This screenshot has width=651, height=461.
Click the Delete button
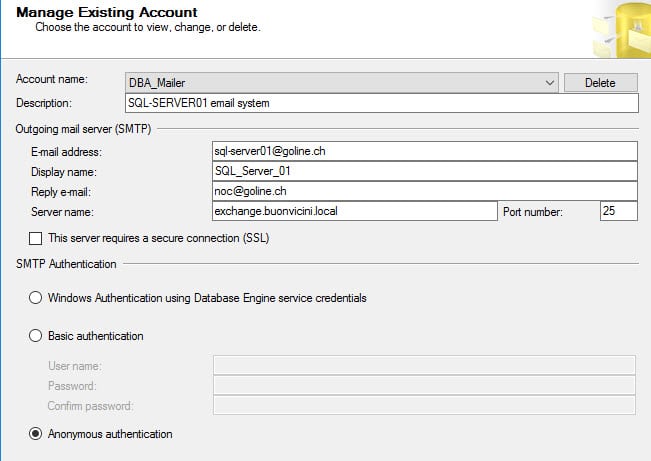(600, 83)
